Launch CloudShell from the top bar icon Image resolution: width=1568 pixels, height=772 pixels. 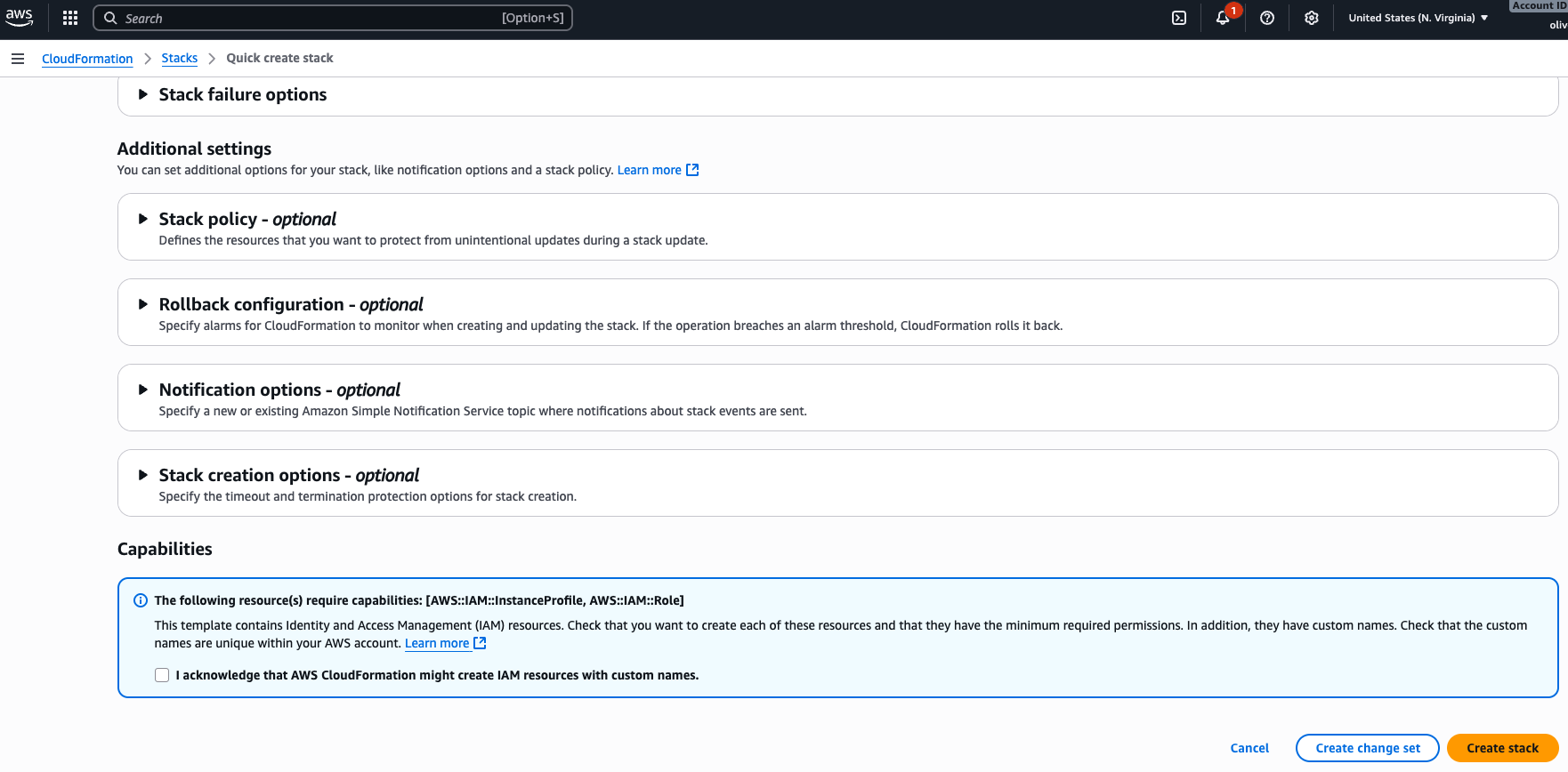point(1179,18)
